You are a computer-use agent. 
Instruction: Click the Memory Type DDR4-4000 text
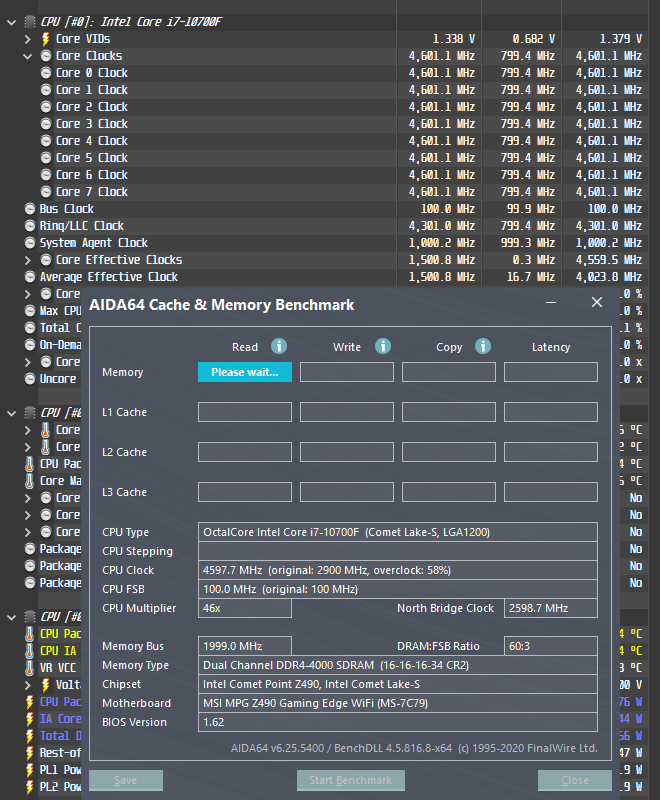click(x=336, y=665)
